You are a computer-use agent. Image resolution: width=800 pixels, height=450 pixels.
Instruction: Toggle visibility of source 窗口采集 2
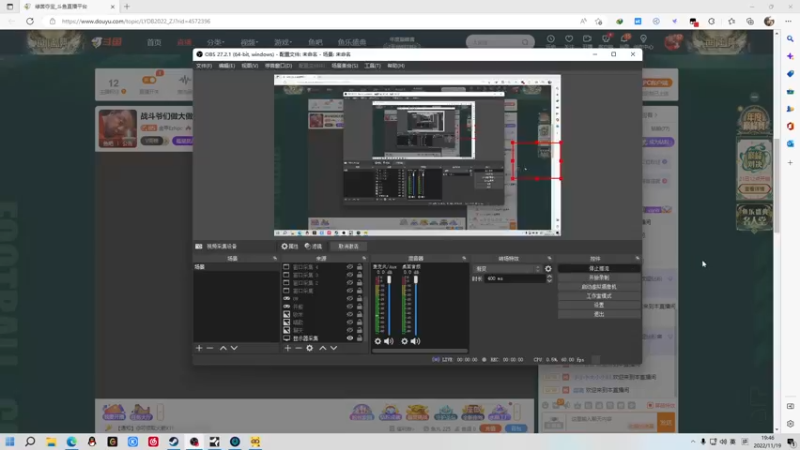click(349, 283)
